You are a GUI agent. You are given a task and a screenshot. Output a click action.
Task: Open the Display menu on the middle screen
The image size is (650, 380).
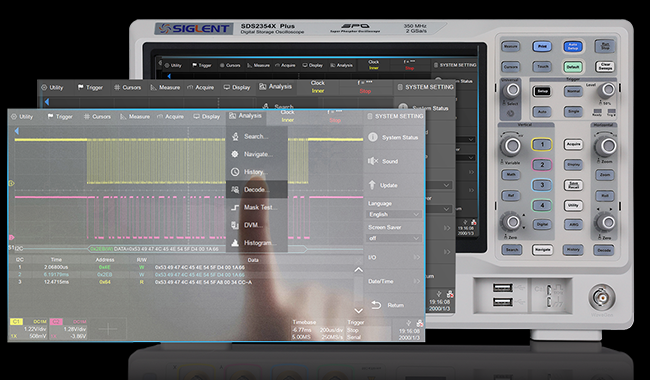(x=237, y=87)
